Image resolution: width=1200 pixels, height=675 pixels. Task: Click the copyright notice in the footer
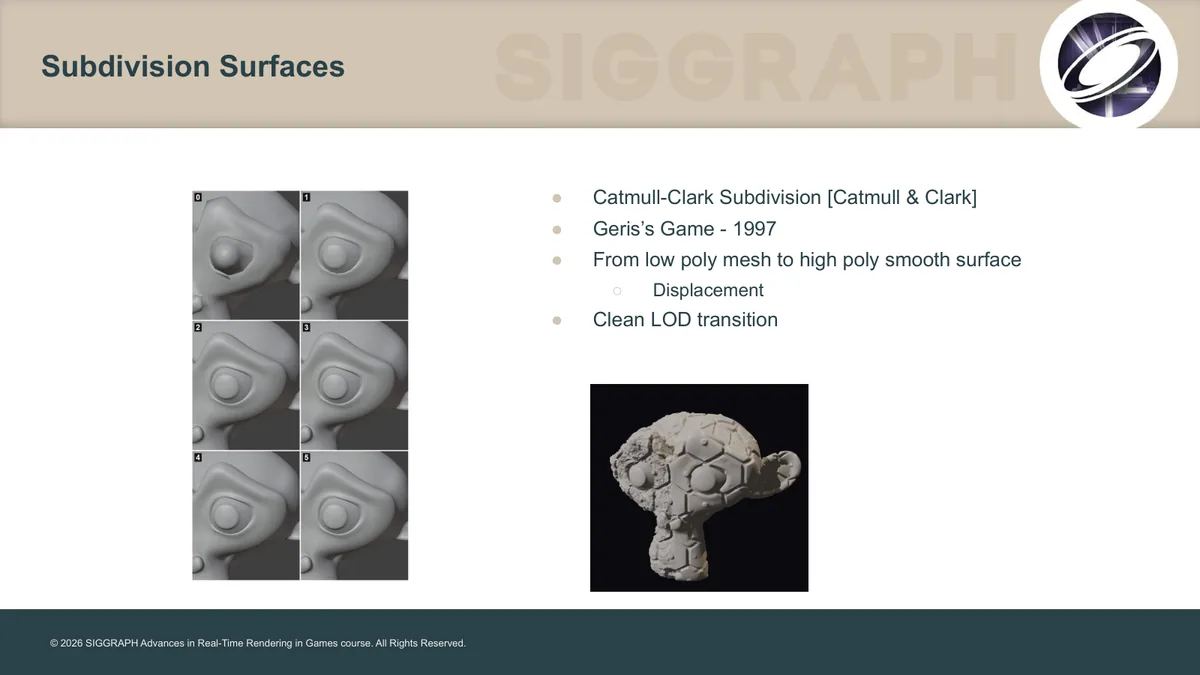258,643
